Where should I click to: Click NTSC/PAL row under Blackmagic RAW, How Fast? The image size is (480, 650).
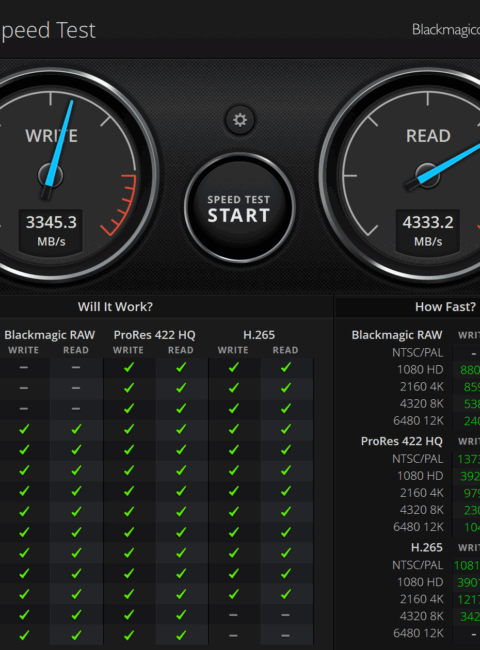coord(418,353)
